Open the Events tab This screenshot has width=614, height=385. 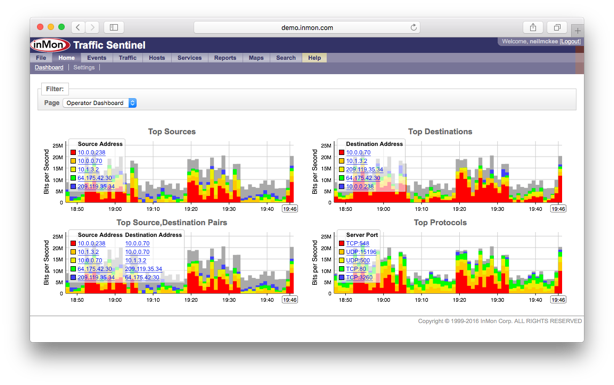[x=97, y=58]
